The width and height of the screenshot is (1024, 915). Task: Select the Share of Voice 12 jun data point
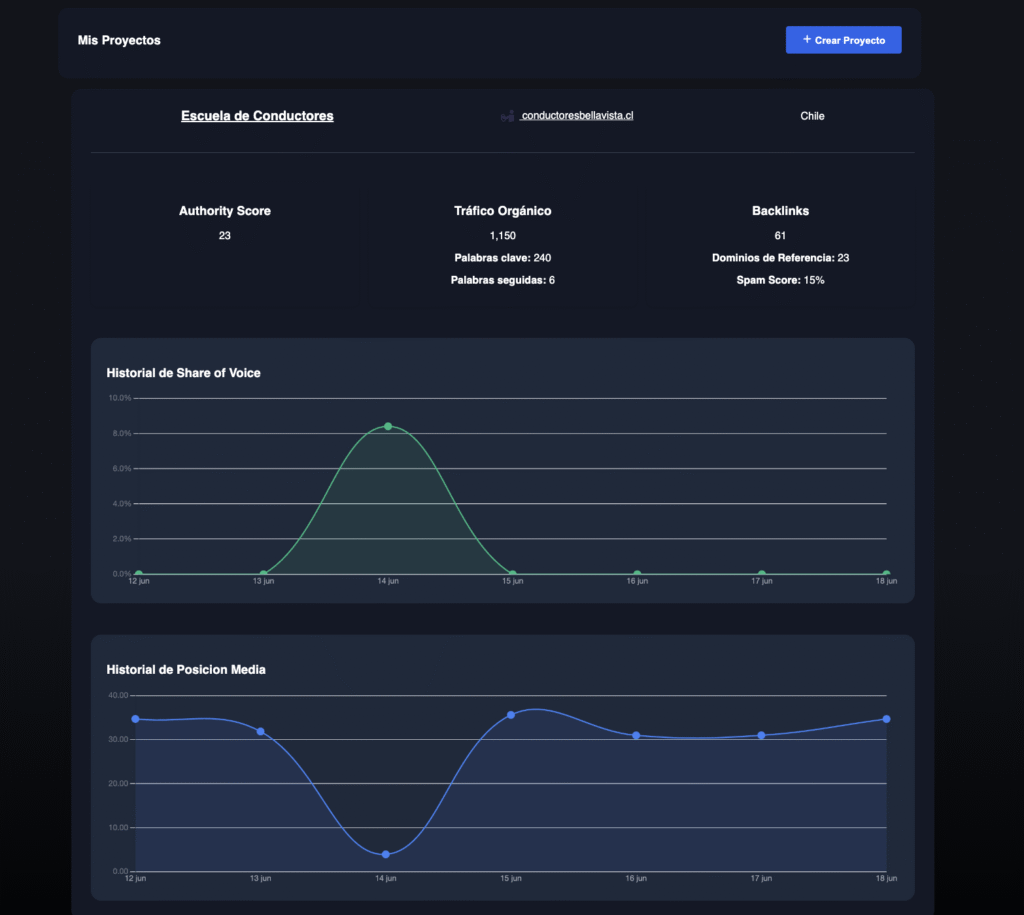(x=138, y=574)
